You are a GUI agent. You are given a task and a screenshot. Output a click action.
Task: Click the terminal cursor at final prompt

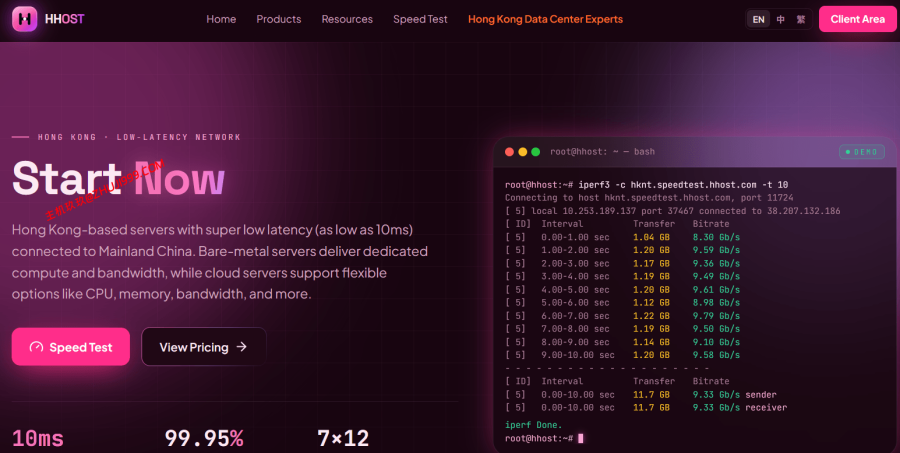(581, 439)
